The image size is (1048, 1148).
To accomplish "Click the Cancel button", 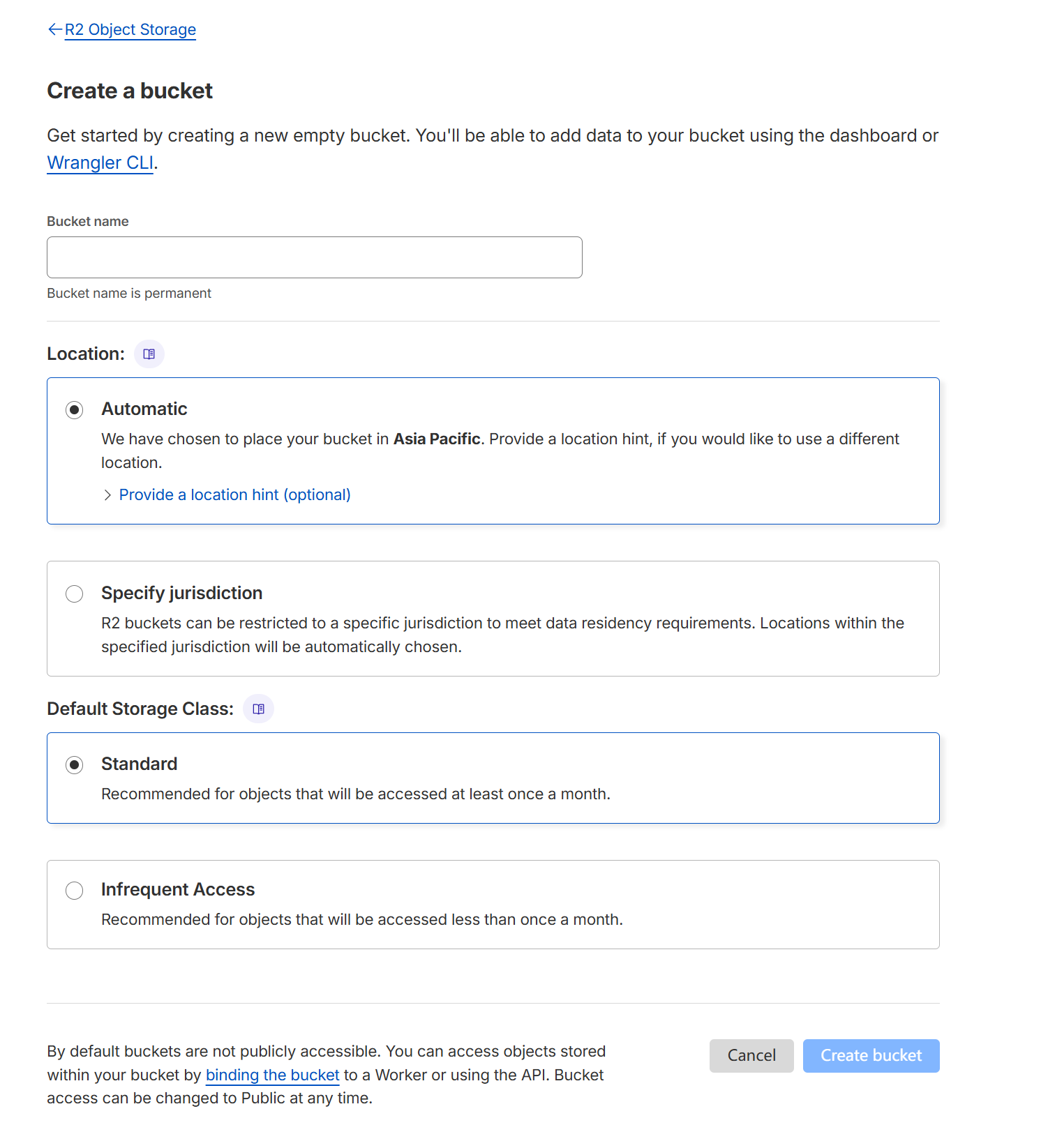I will tap(751, 1055).
